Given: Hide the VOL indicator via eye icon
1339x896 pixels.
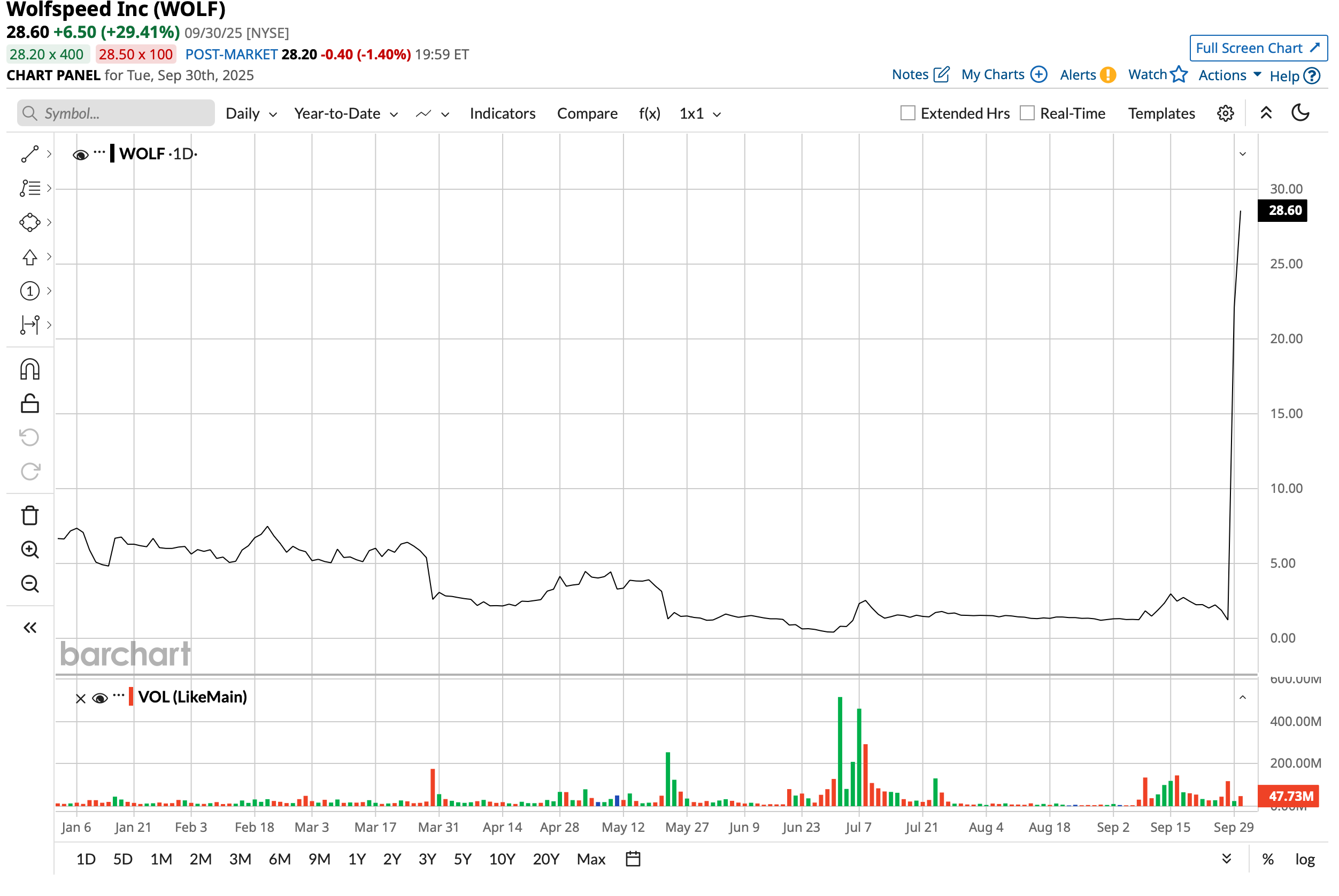Looking at the screenshot, I should point(100,698).
